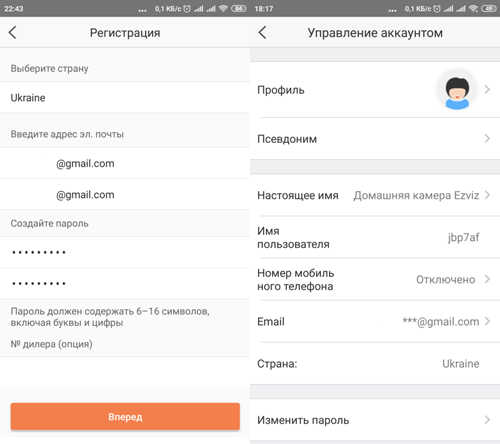Viewport: 500px width, 444px height.
Task: Open the Настоящее имя setting
Action: pyautogui.click(x=375, y=195)
